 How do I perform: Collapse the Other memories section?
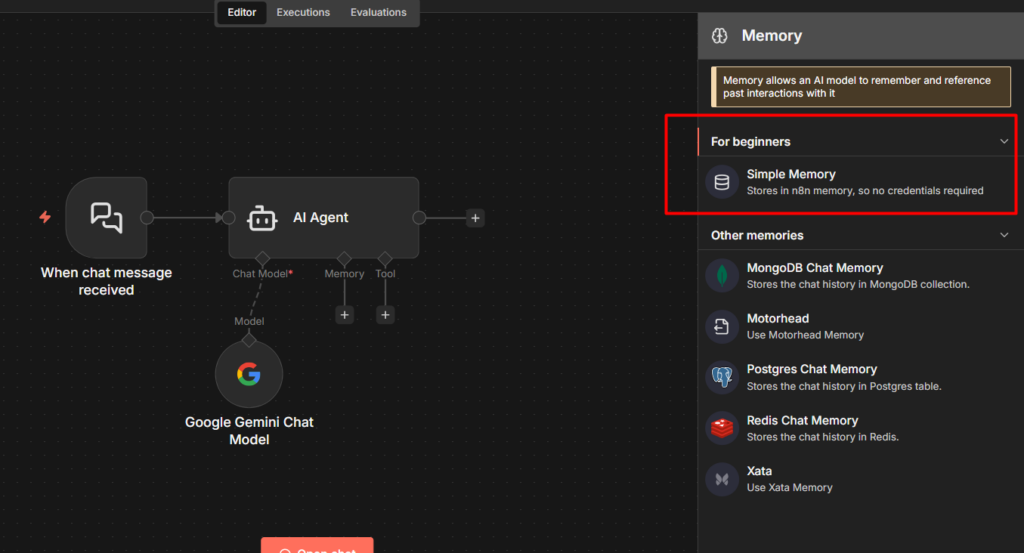pyautogui.click(x=1004, y=235)
